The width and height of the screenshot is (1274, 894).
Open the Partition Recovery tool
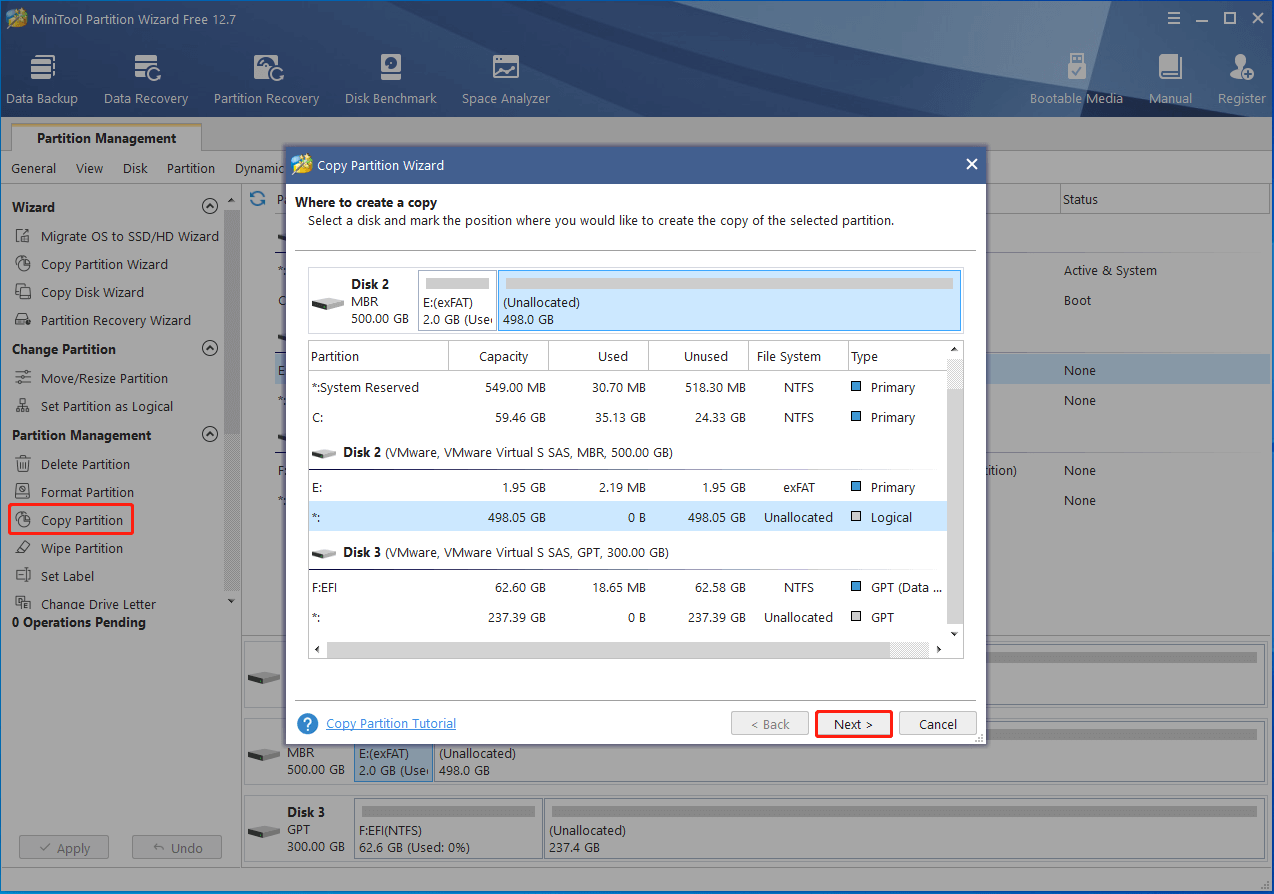[x=266, y=80]
